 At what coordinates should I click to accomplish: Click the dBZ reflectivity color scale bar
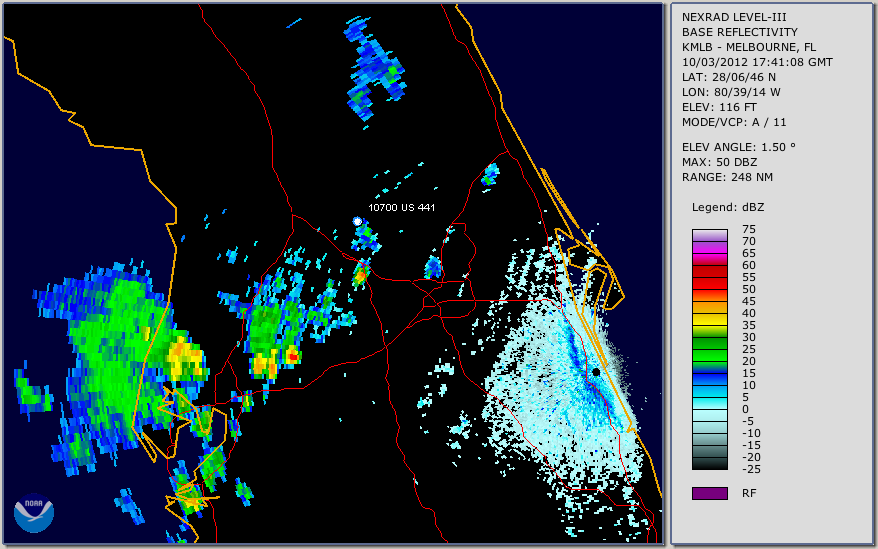709,350
